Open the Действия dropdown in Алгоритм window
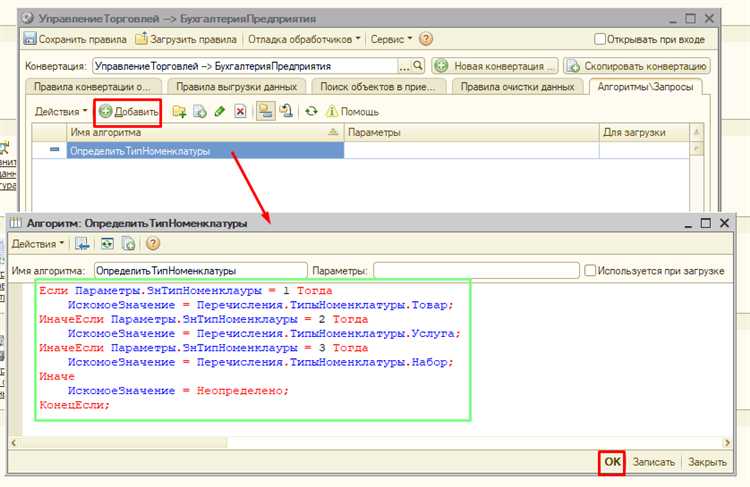This screenshot has width=750, height=487. click(37, 244)
